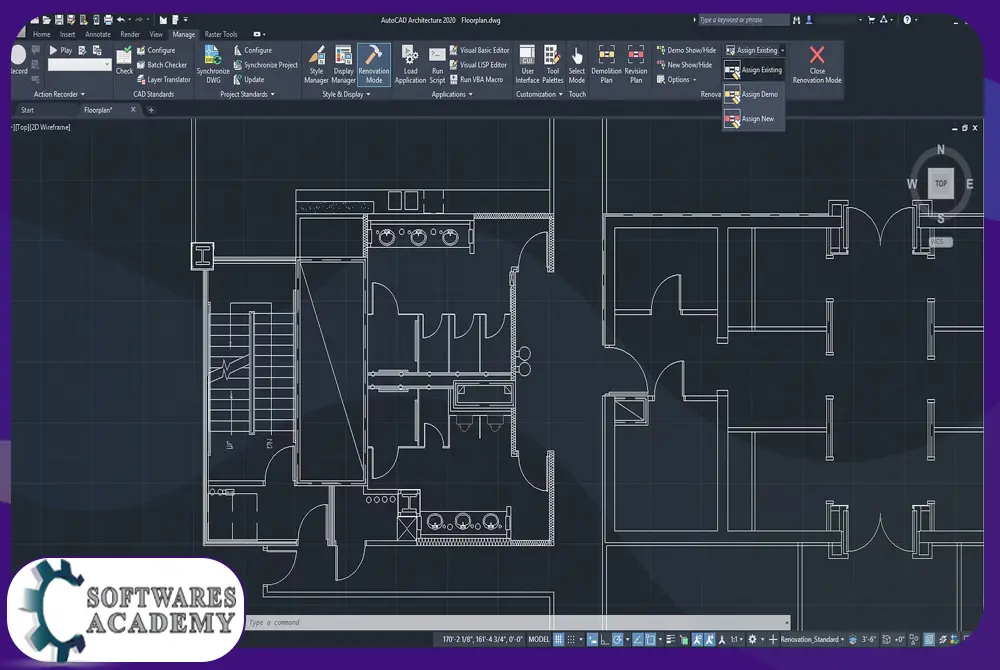
Task: Click the Save icon in Quick Access toolbar
Action: tap(59, 20)
